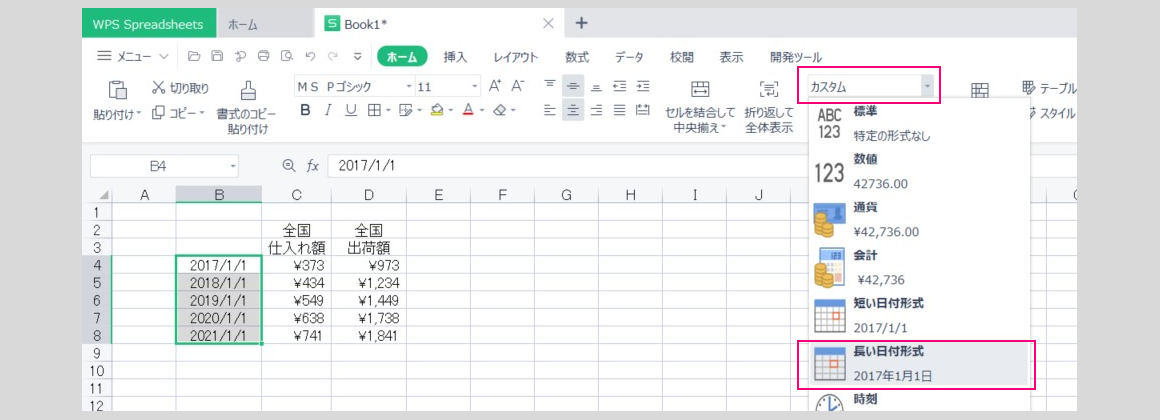Undo the last action
This screenshot has width=1160, height=420.
(x=311, y=56)
